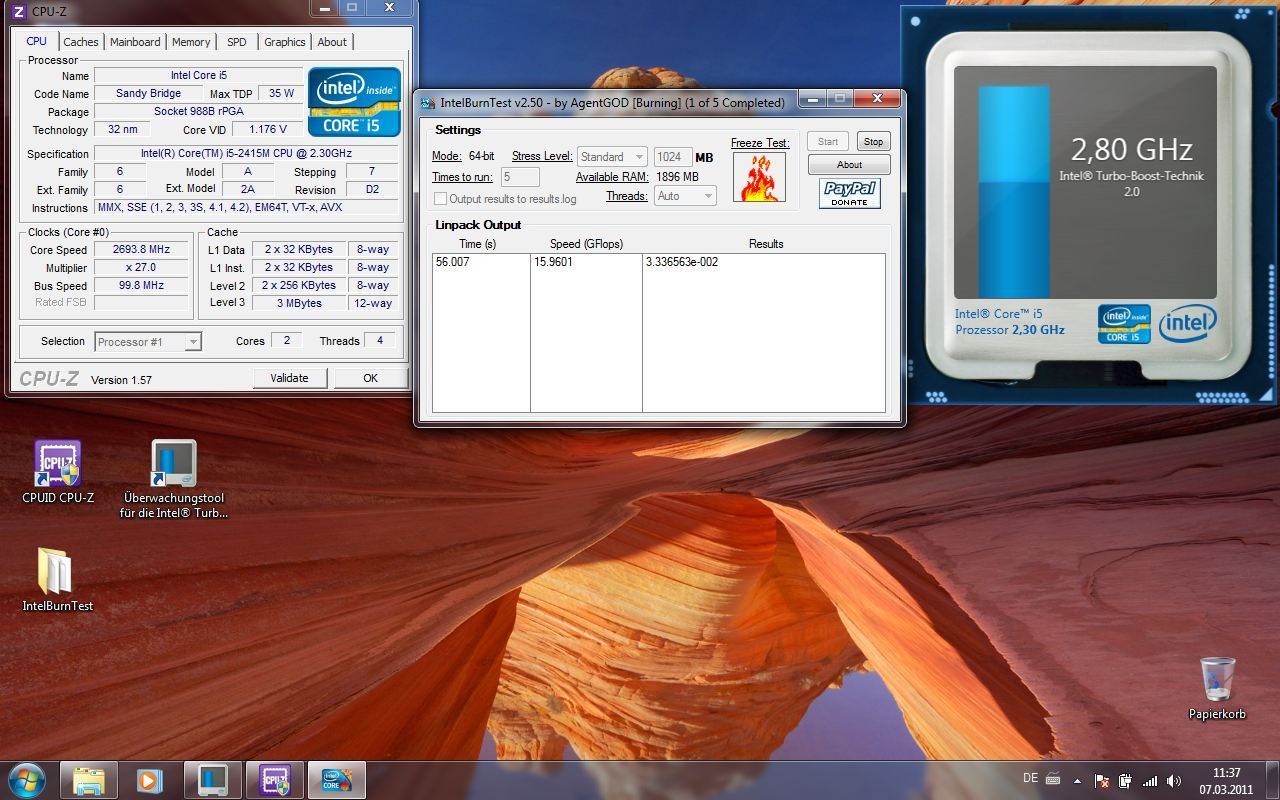Switch to the Caches tab
The width and height of the screenshot is (1280, 800).
81,42
